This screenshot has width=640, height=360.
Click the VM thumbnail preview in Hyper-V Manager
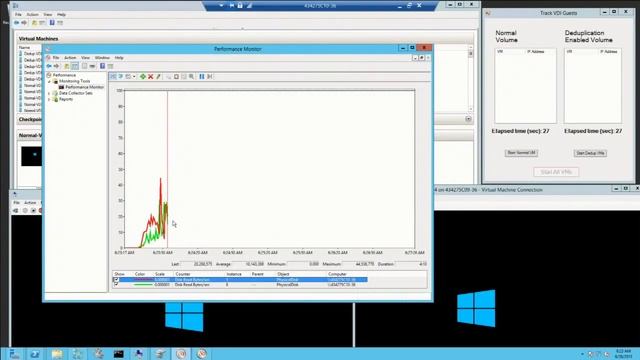tap(31, 156)
